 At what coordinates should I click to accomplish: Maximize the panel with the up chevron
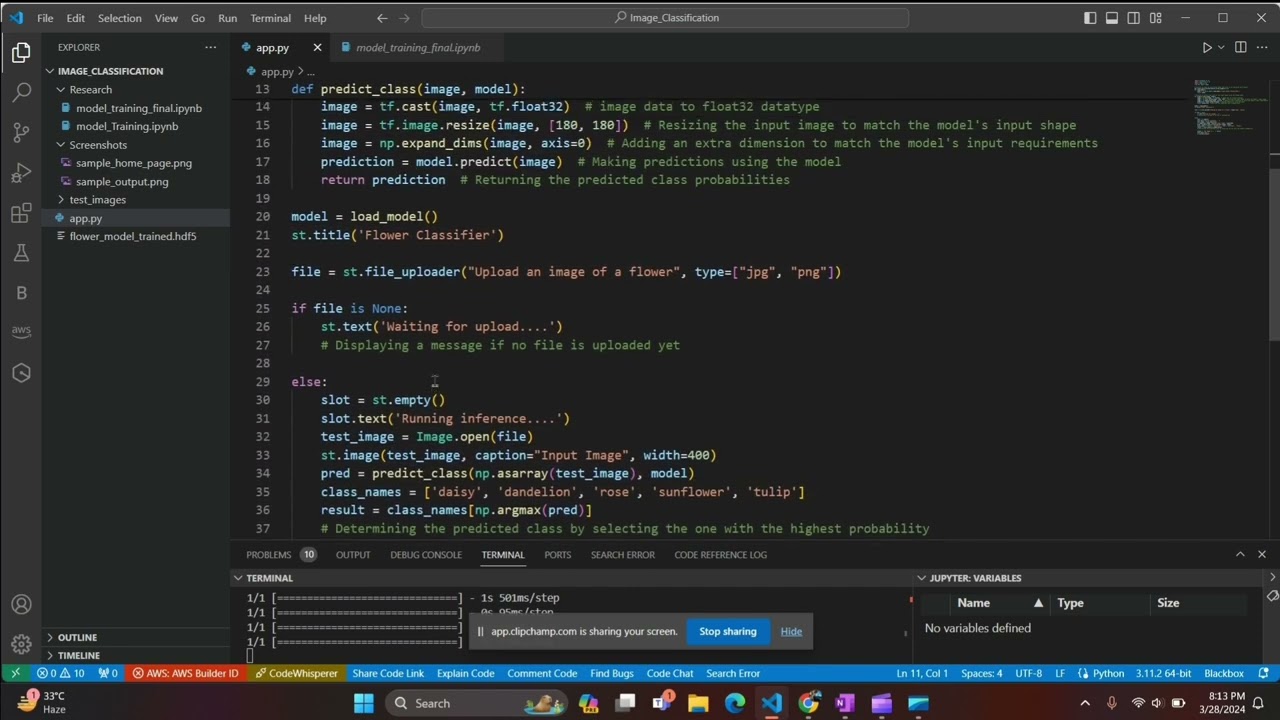point(1240,554)
